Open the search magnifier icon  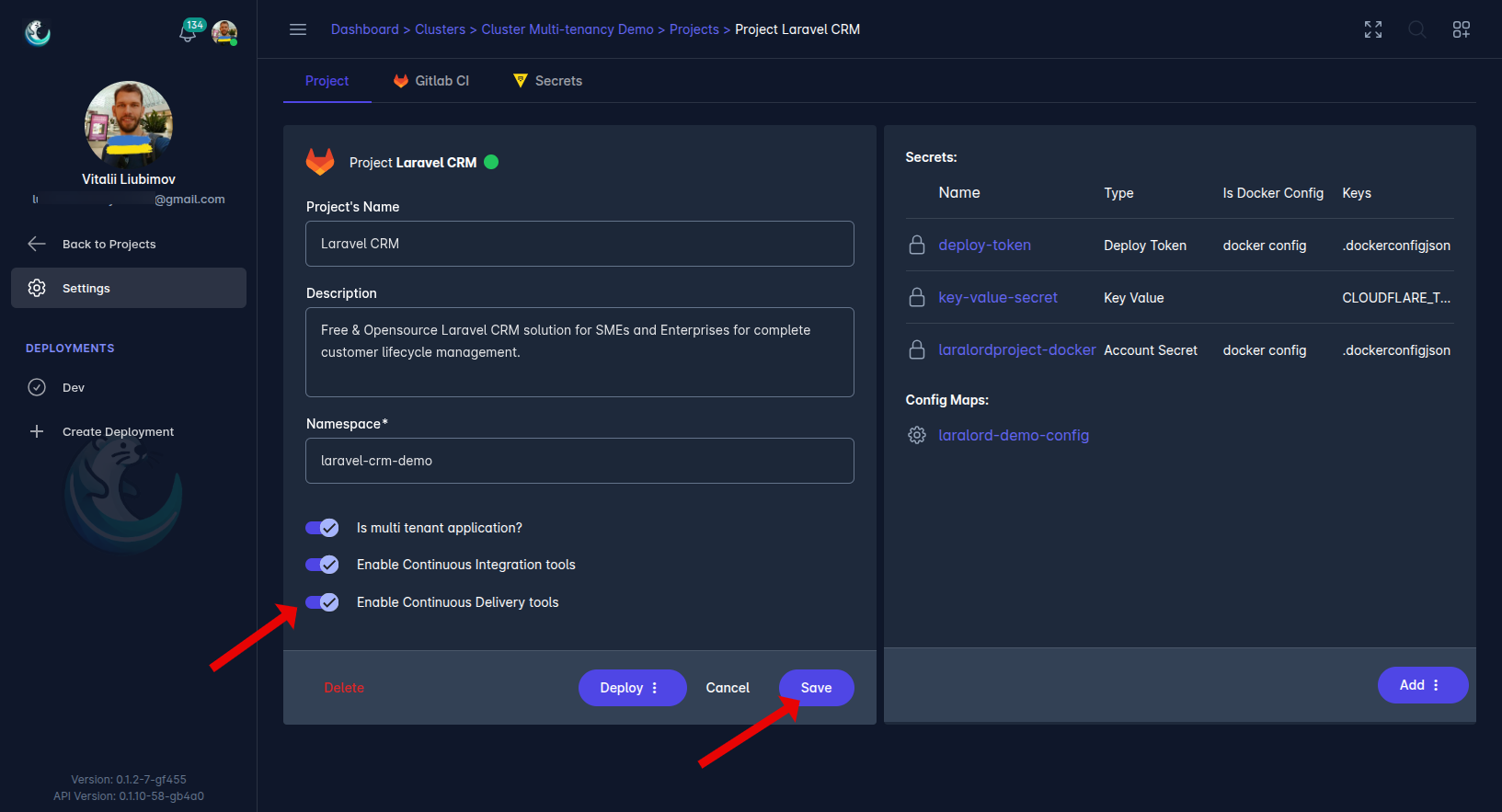1417,29
